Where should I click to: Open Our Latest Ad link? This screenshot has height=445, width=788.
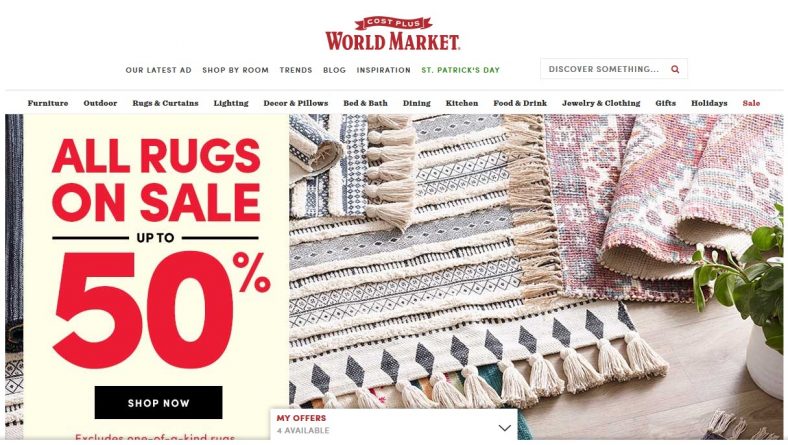(158, 70)
